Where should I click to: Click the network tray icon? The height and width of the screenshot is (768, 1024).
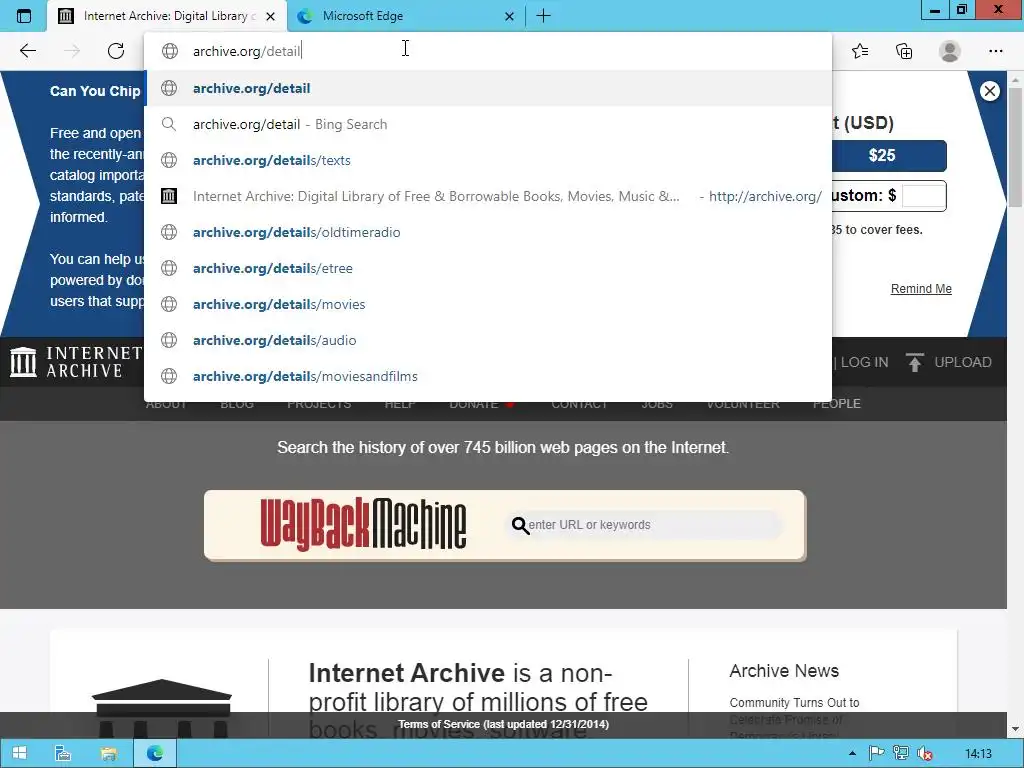pos(901,754)
